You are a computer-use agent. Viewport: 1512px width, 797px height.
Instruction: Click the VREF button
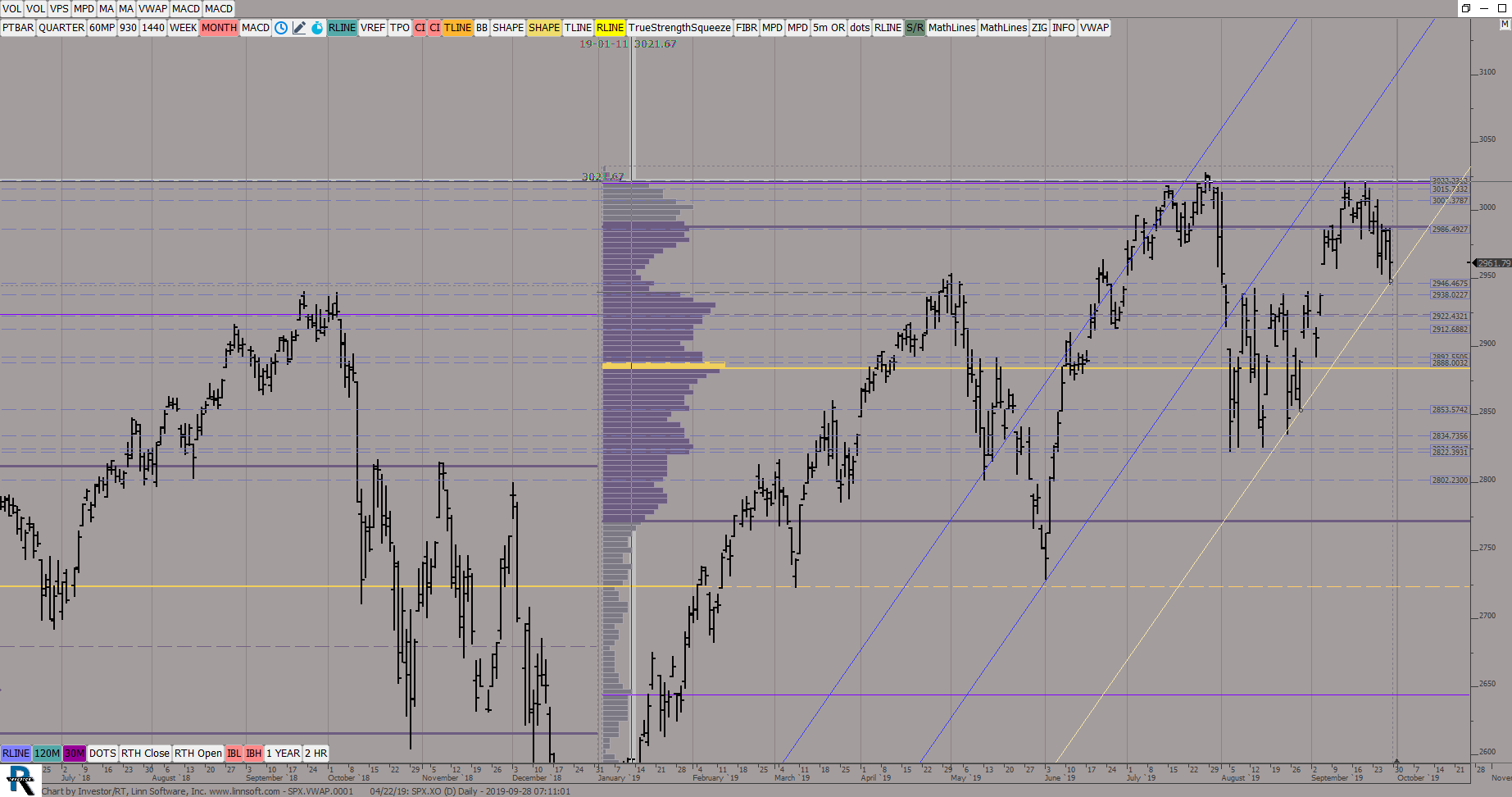click(373, 28)
